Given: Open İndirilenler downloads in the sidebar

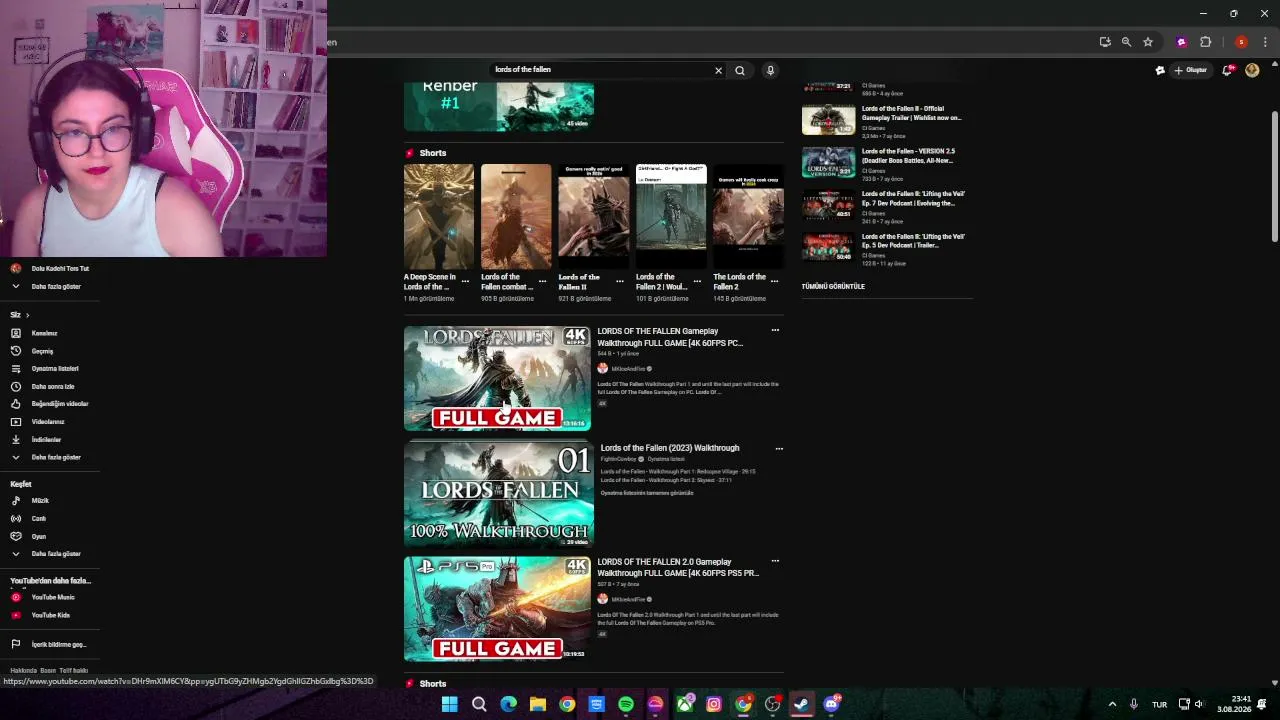Looking at the screenshot, I should [46, 440].
